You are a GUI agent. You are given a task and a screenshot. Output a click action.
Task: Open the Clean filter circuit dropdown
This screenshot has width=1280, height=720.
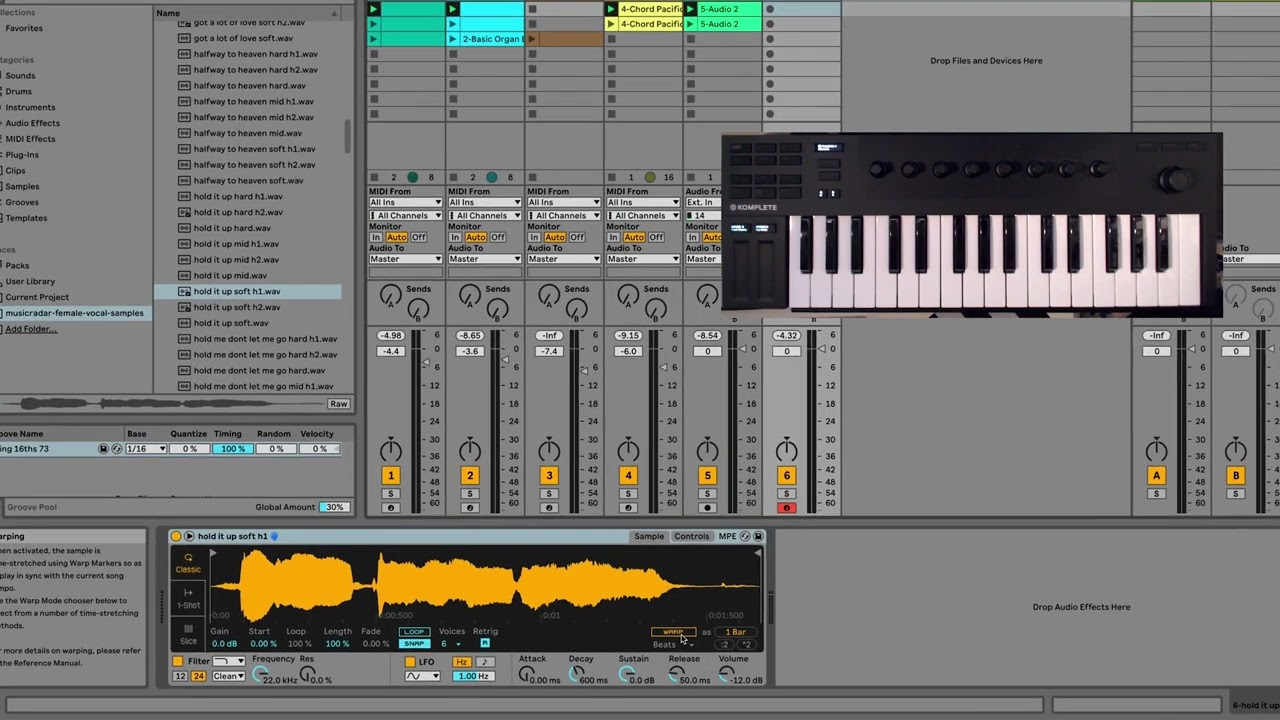coord(228,677)
